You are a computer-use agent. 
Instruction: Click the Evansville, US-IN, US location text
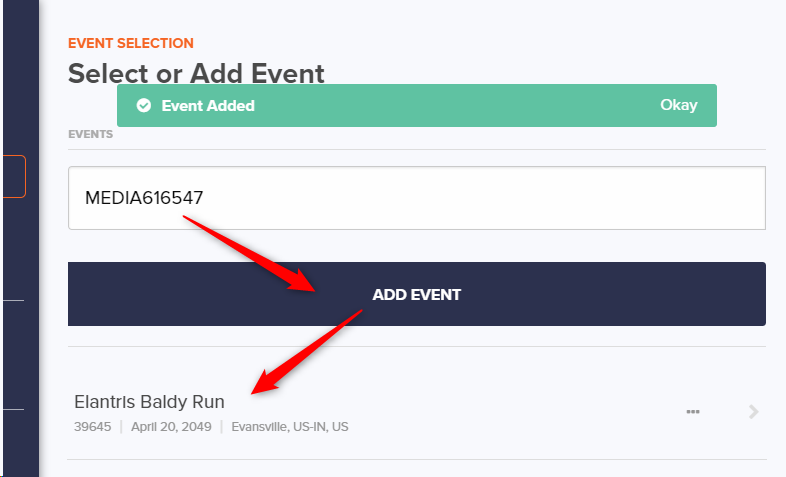point(290,427)
